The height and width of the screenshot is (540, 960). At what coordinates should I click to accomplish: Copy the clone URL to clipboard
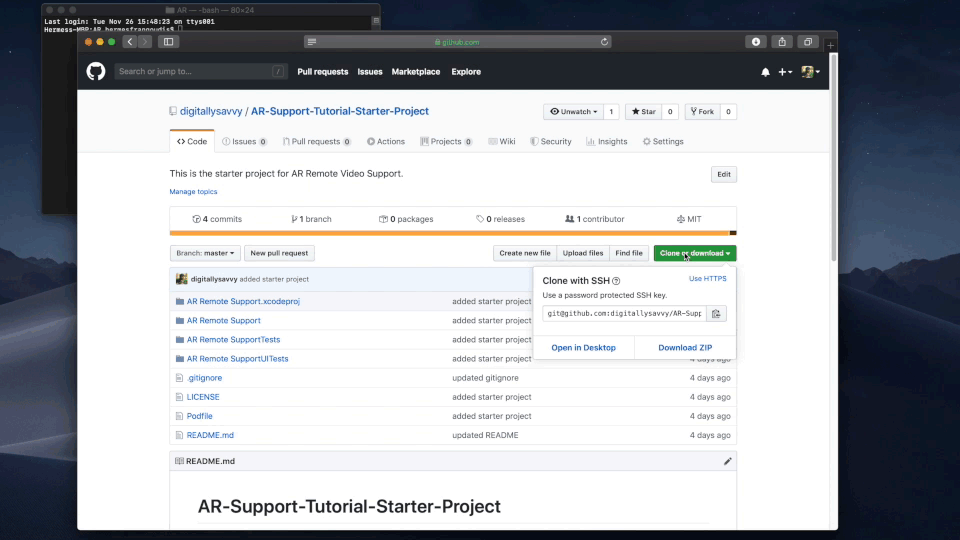716,313
